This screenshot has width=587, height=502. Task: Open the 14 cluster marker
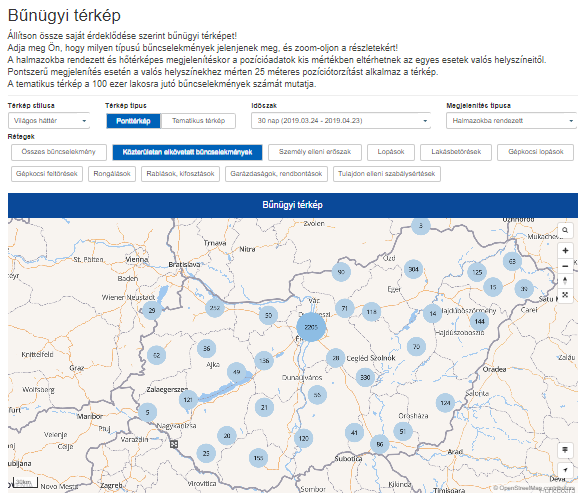(433, 313)
